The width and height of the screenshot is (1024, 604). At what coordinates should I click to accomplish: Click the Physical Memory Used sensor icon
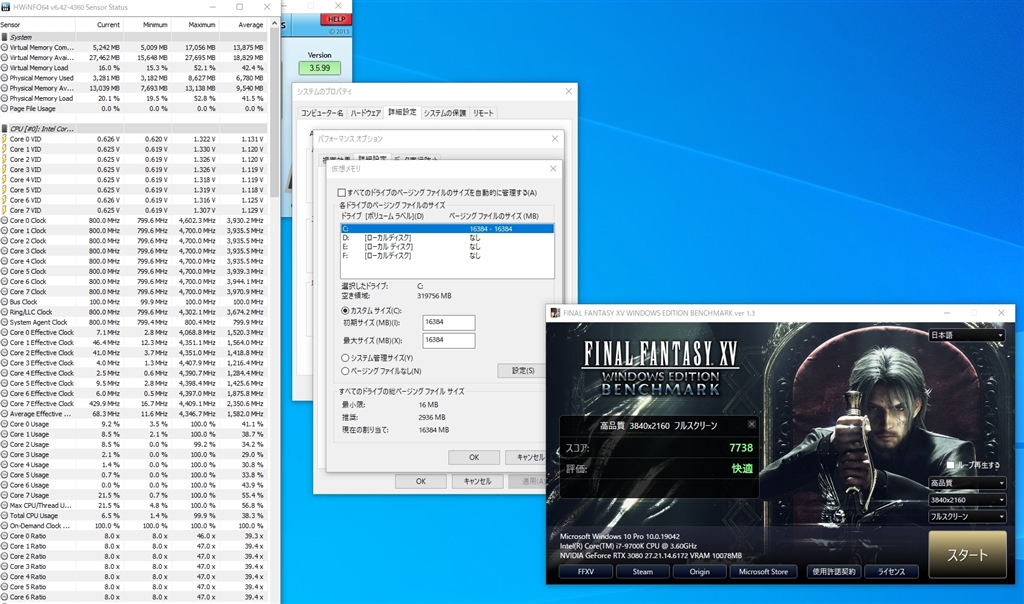5,78
